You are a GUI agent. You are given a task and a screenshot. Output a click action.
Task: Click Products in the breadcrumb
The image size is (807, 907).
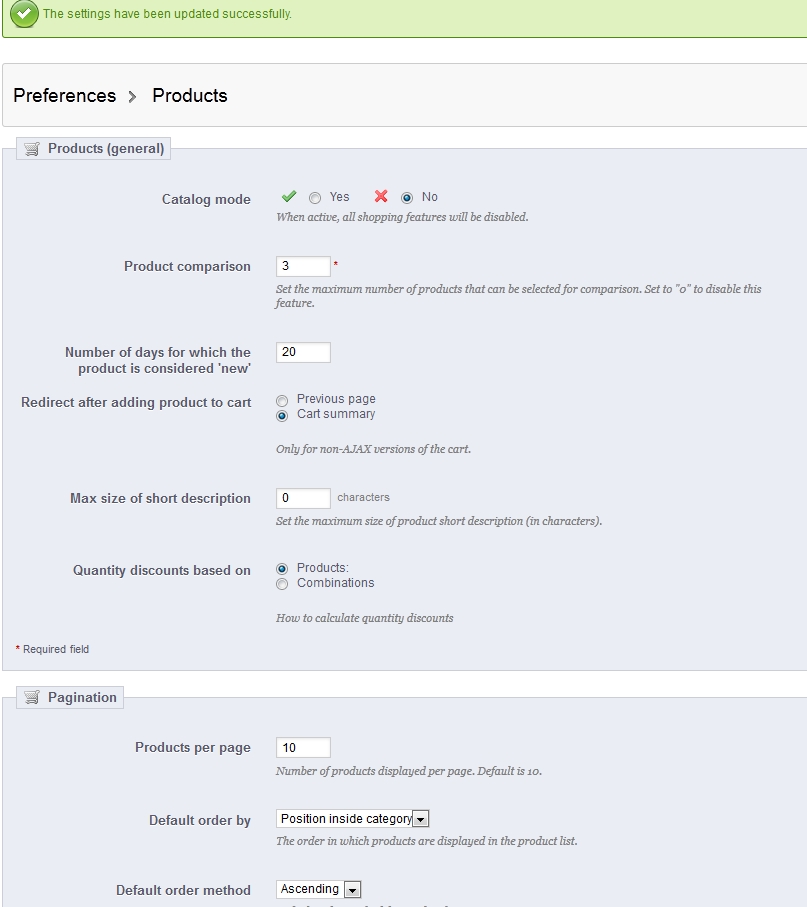tap(190, 96)
